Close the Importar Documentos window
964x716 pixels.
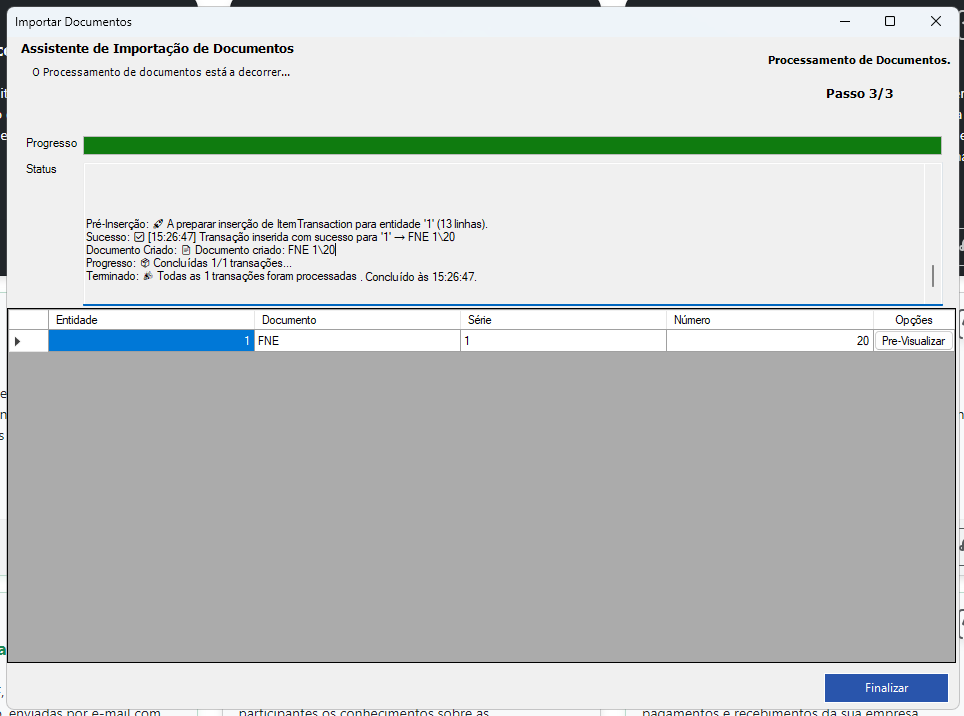(x=935, y=21)
